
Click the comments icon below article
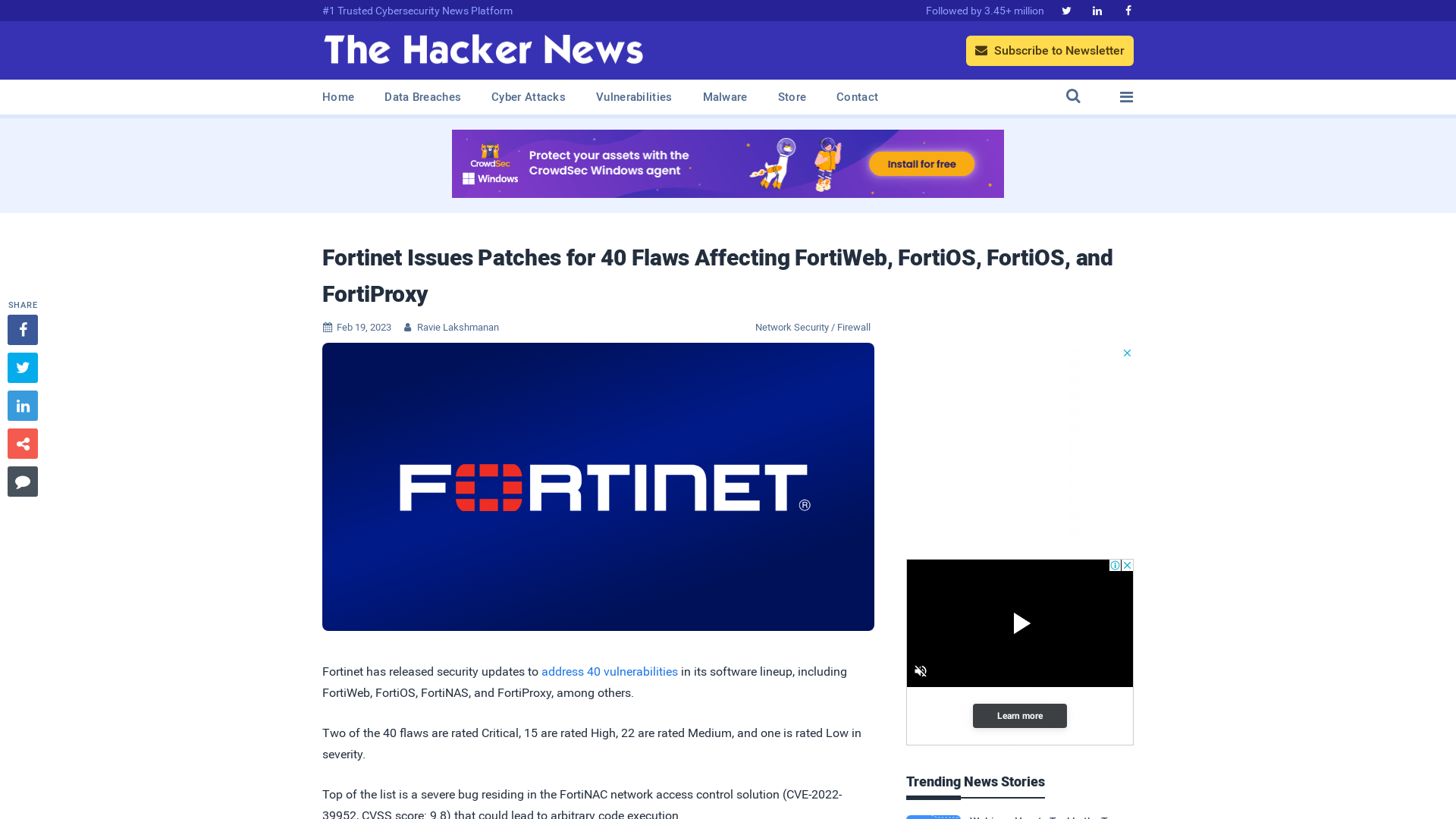(x=22, y=481)
